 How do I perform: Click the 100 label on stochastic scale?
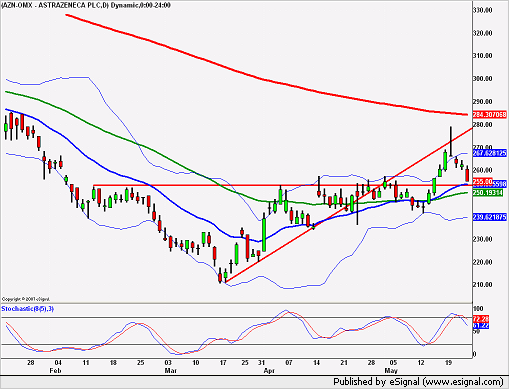click(x=478, y=309)
